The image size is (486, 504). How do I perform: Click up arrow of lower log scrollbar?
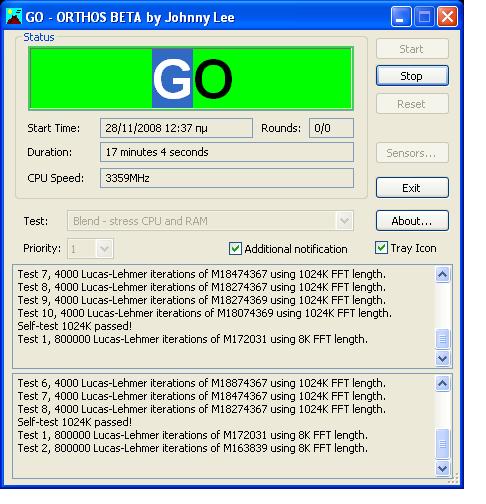tap(442, 383)
